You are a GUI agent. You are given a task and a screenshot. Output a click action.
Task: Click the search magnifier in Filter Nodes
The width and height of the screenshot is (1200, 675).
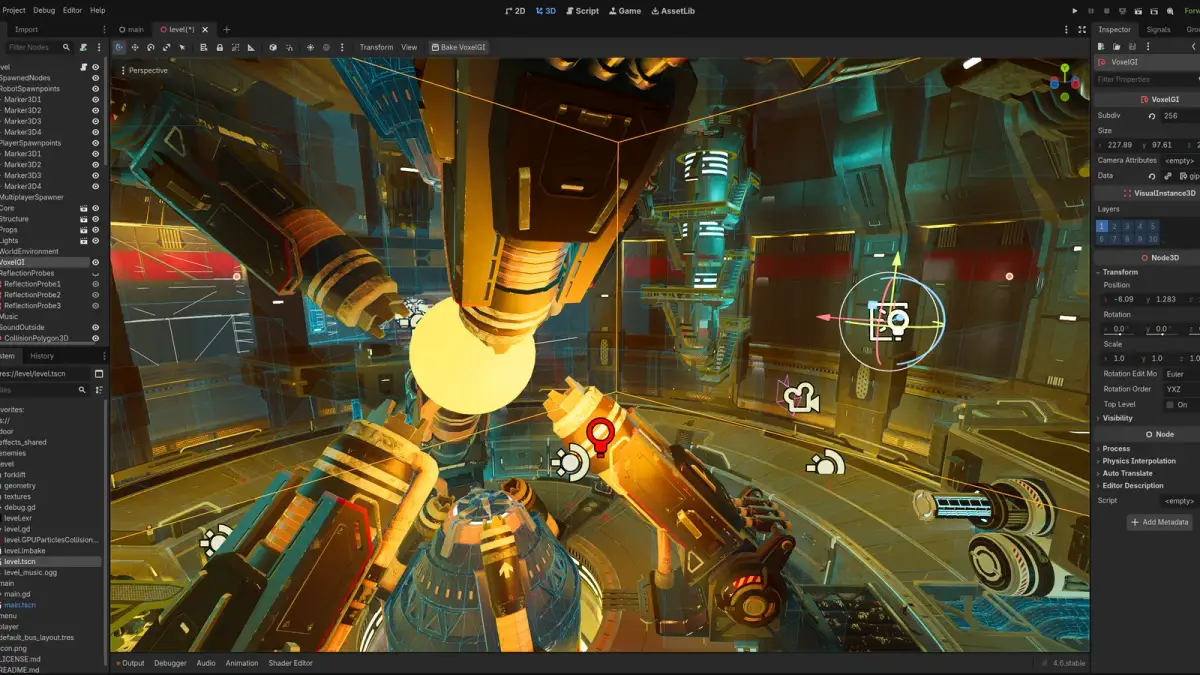coord(66,47)
